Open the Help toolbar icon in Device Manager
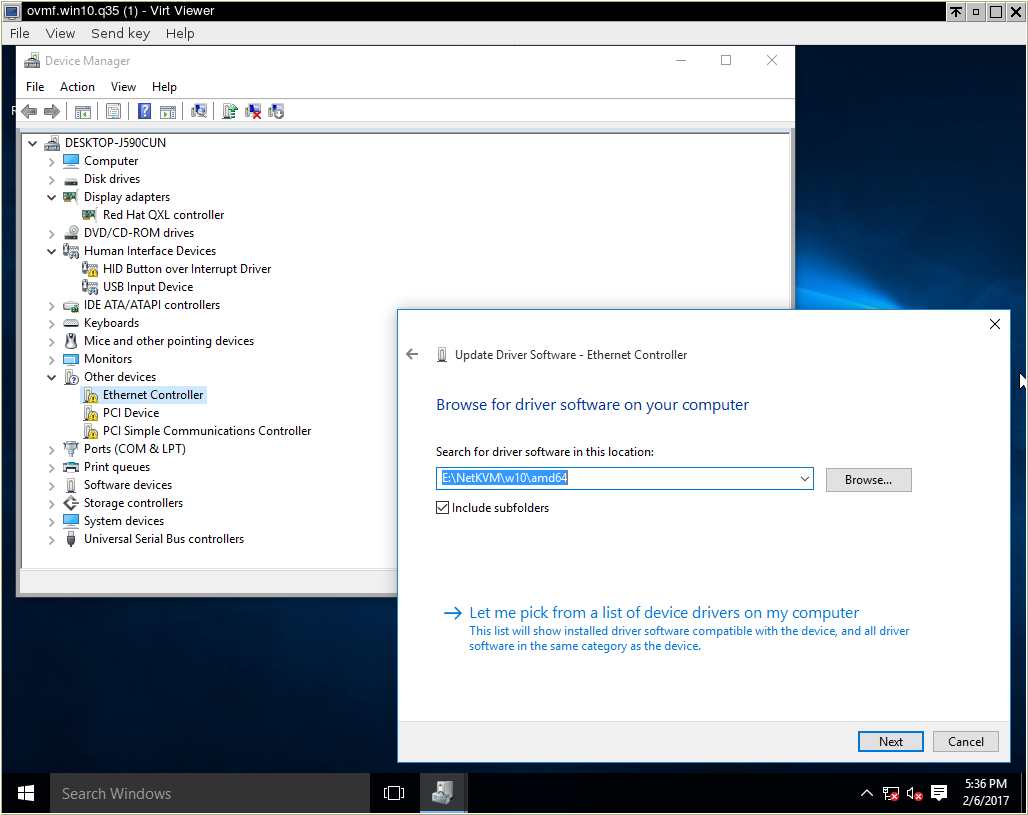The height and width of the screenshot is (815, 1028). (x=144, y=111)
